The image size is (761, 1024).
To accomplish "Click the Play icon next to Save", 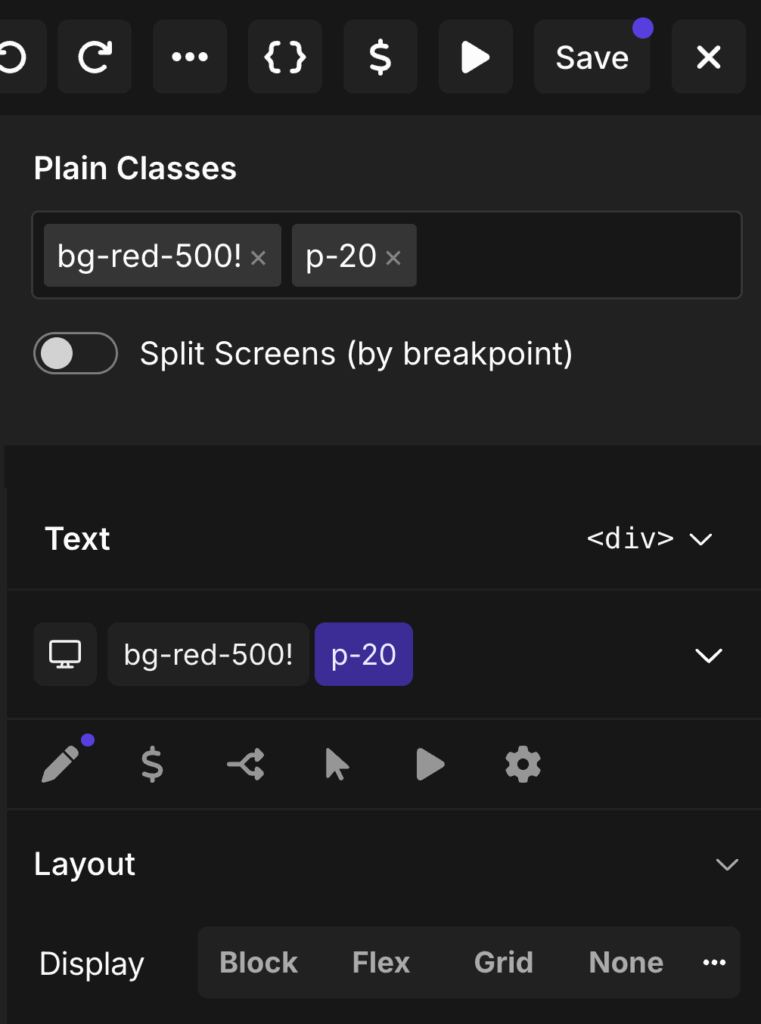I will [475, 57].
